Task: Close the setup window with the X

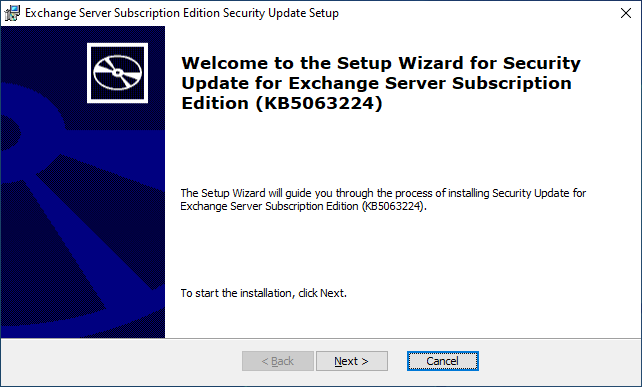Action: [626, 13]
